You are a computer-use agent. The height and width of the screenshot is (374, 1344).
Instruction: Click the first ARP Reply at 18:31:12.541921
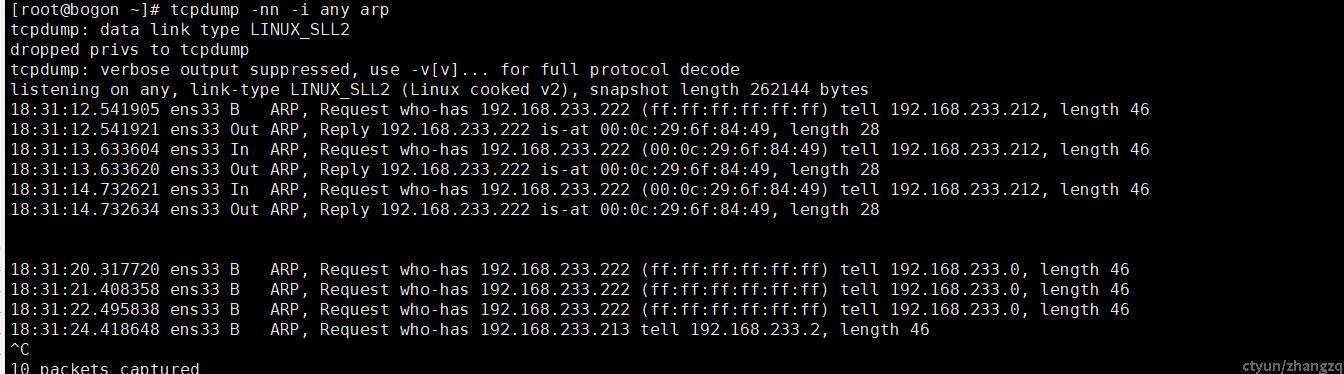click(x=445, y=130)
